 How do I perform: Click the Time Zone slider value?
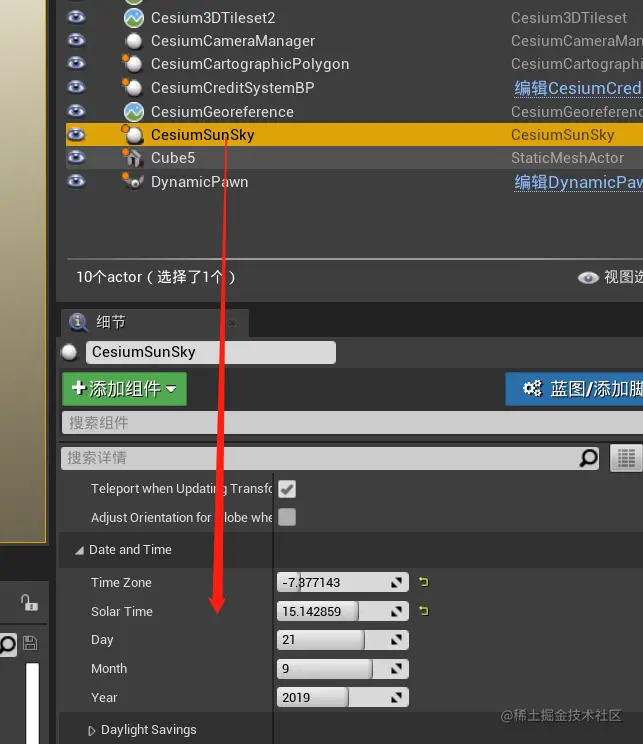(343, 583)
